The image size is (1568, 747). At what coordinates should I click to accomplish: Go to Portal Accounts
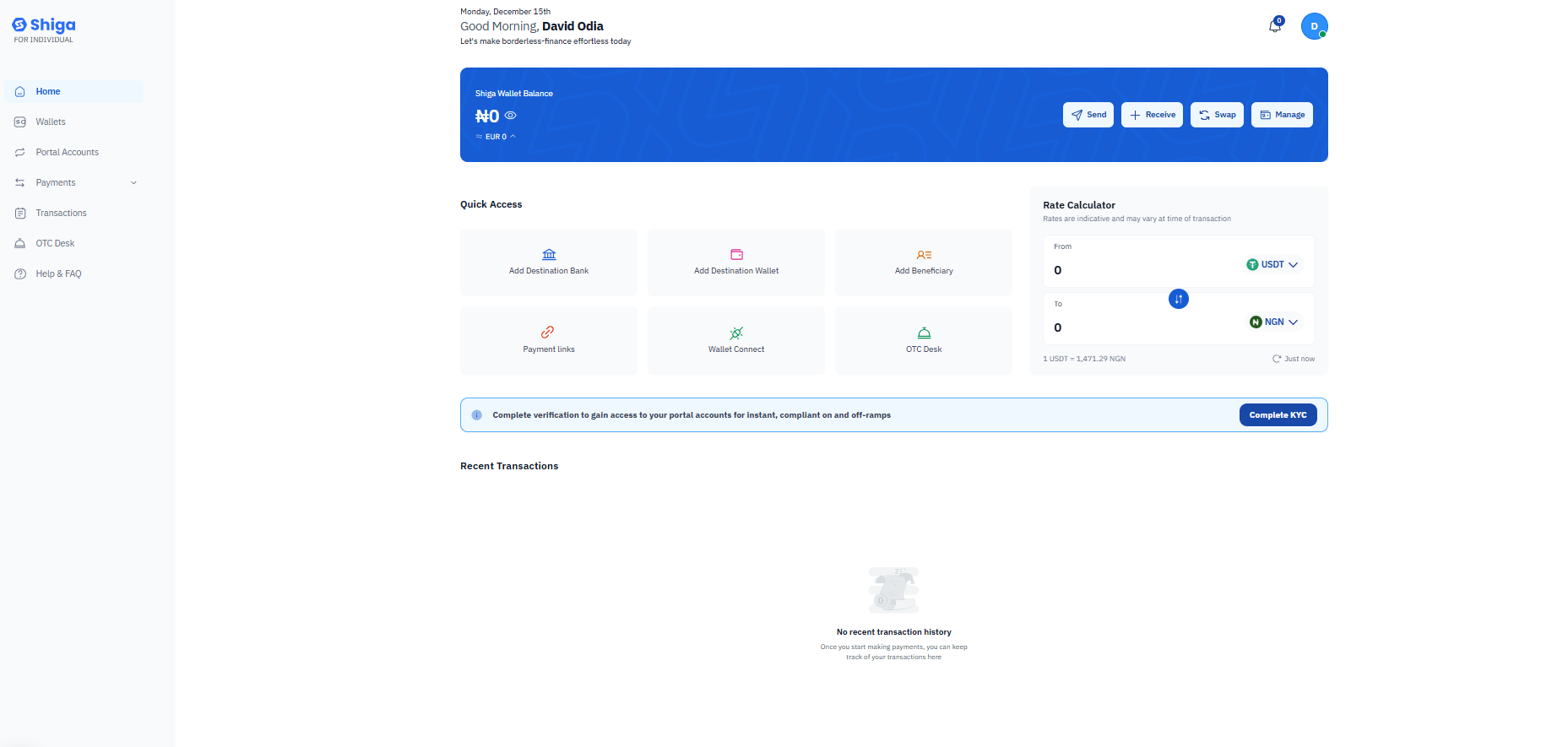[74, 152]
